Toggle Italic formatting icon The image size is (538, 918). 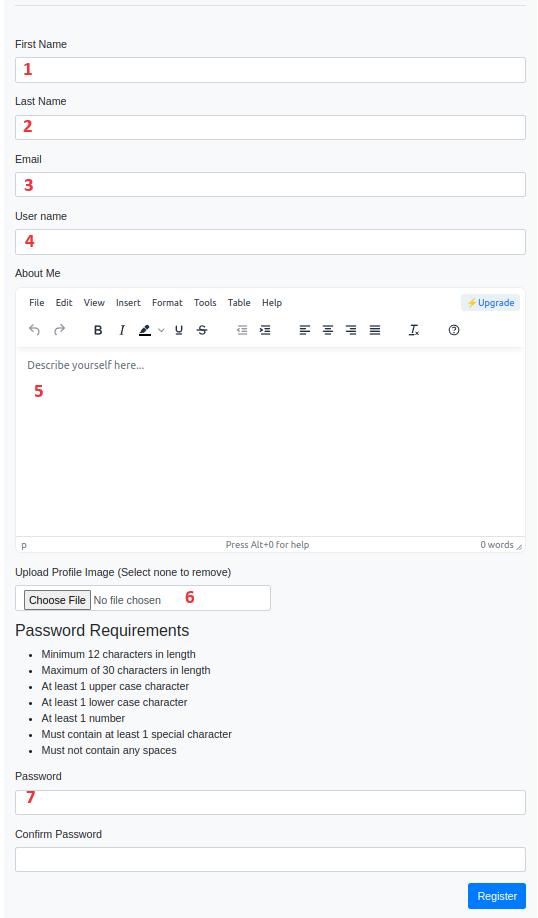(x=122, y=330)
